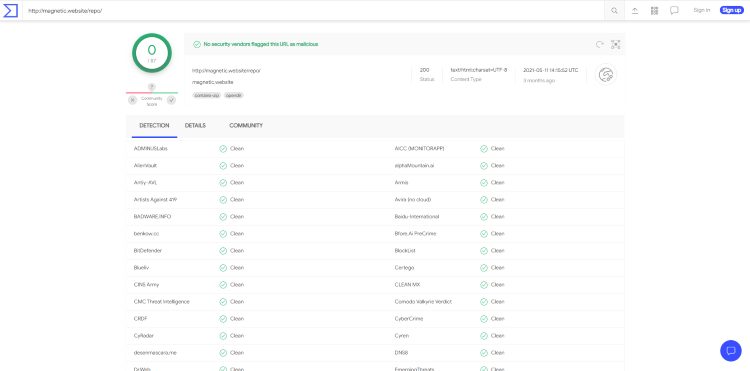750x371 pixels.
Task: Select the AICC (MONITORAPP) vendor name
Action: 419,149
